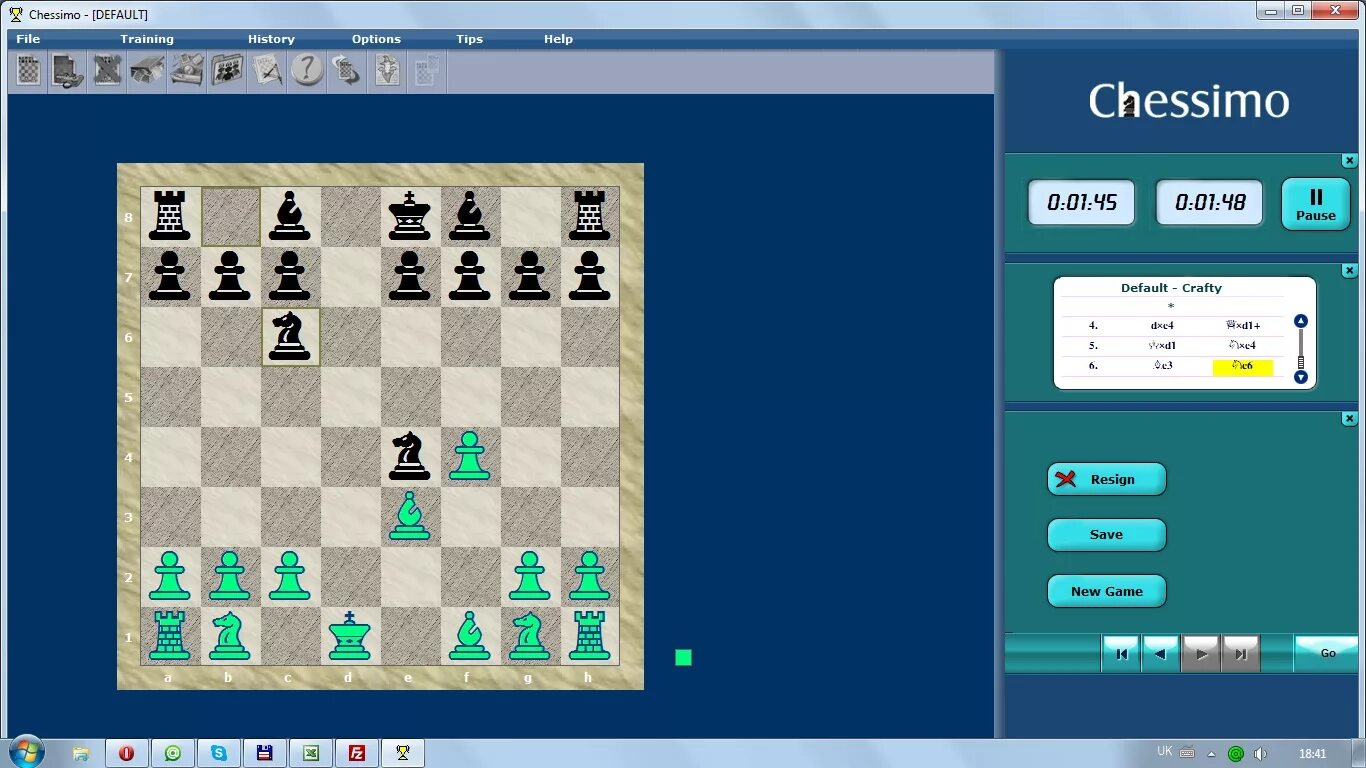Select the black knight on c6
This screenshot has width=1366, height=768.
click(x=290, y=337)
